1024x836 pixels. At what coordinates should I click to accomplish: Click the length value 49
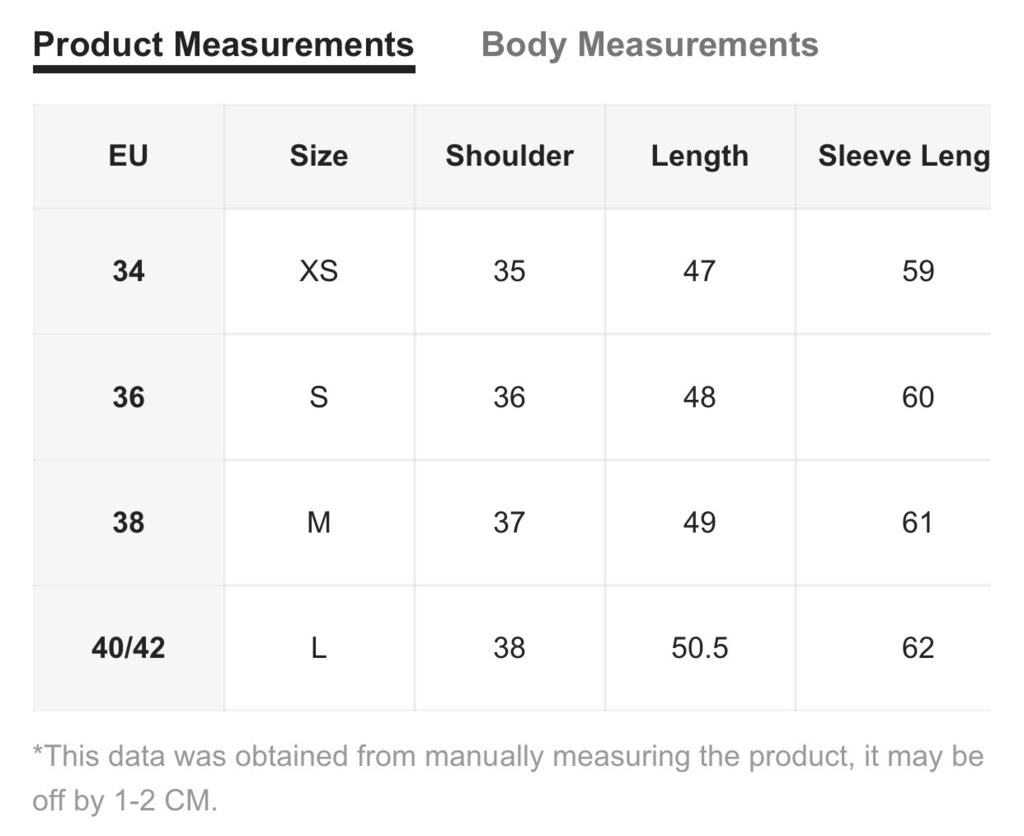[700, 522]
